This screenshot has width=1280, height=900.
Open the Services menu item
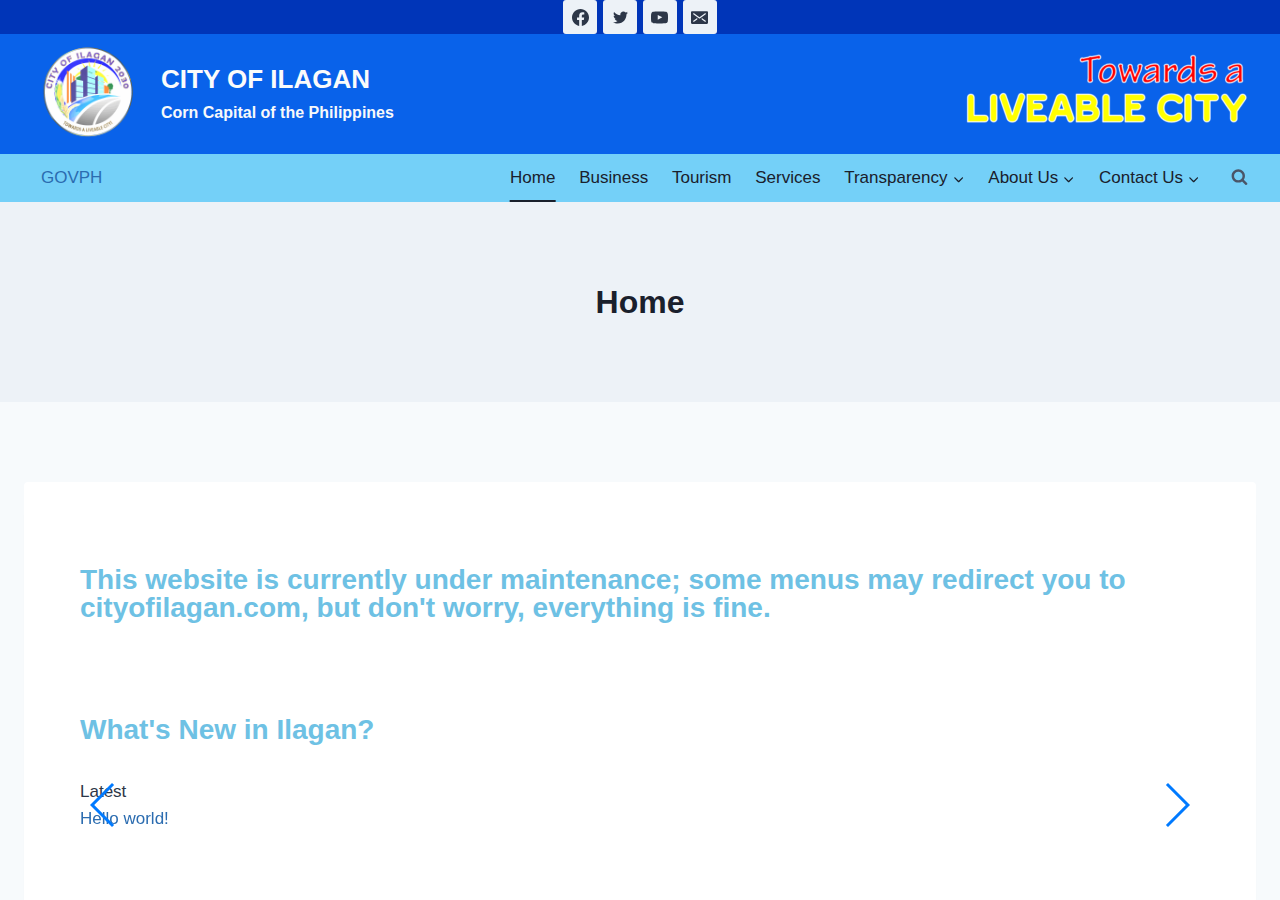click(x=788, y=177)
